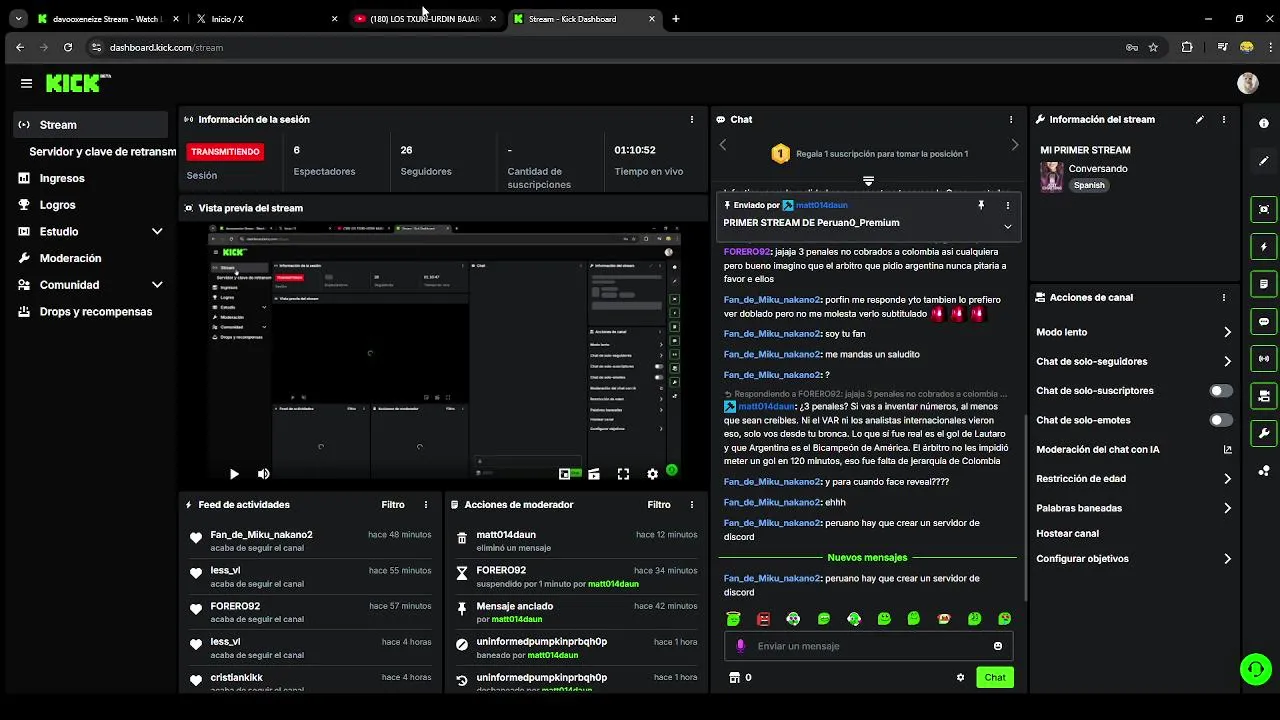Screen dimensions: 1280x720
Task: Open stream preview settings gear
Action: (x=653, y=474)
